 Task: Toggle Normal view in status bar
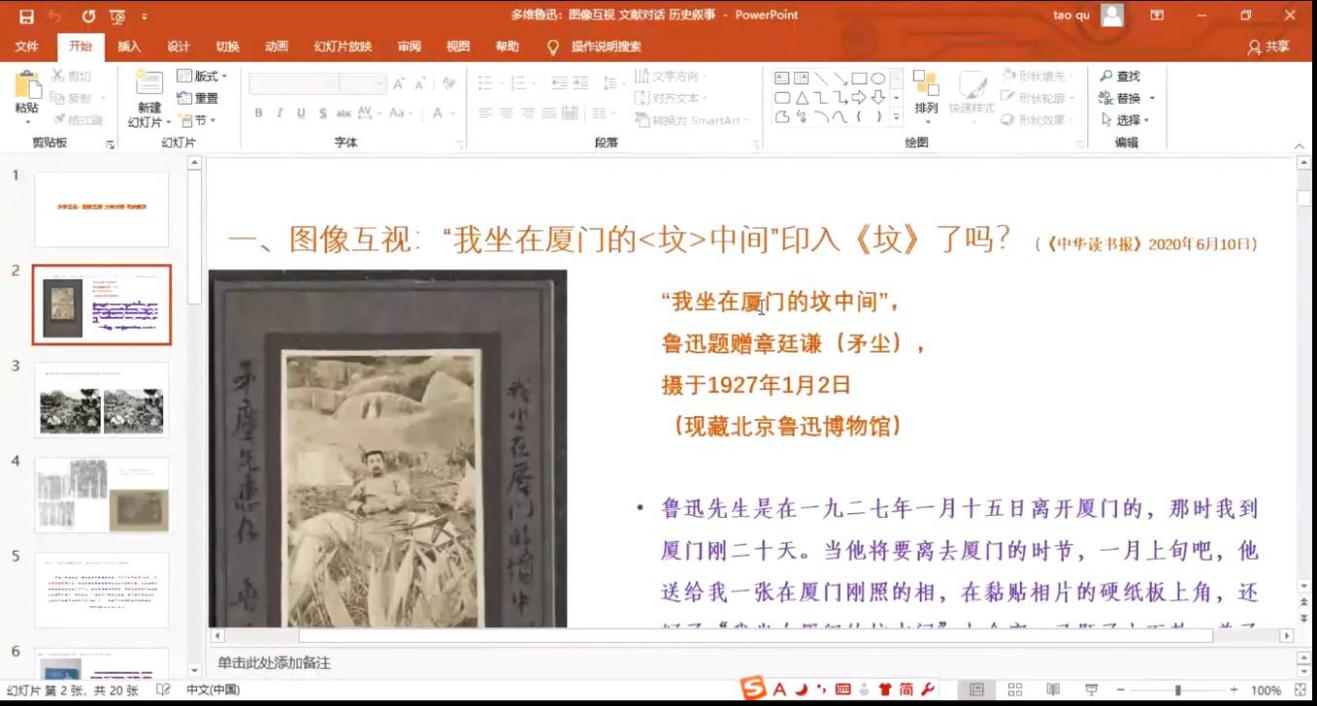tap(977, 690)
